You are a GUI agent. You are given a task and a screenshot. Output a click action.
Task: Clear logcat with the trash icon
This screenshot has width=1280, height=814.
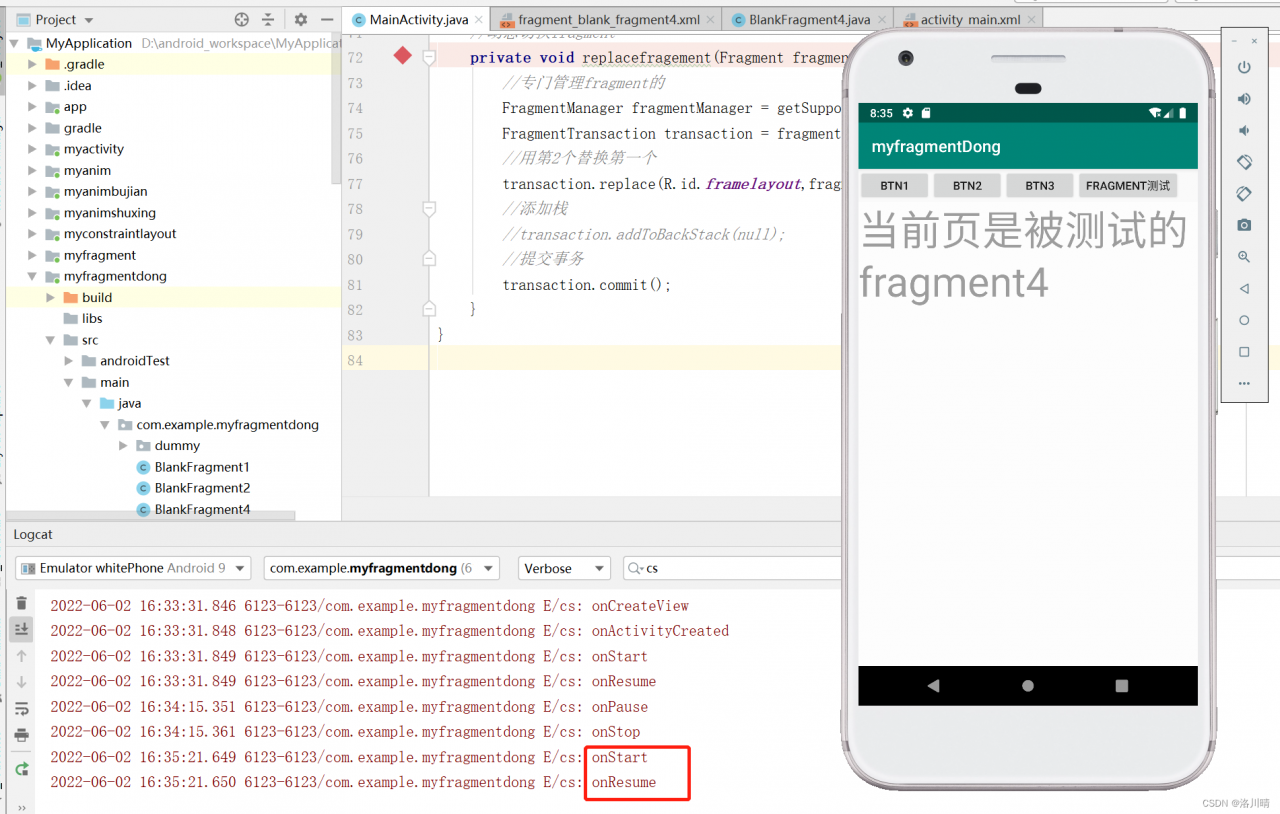21,603
